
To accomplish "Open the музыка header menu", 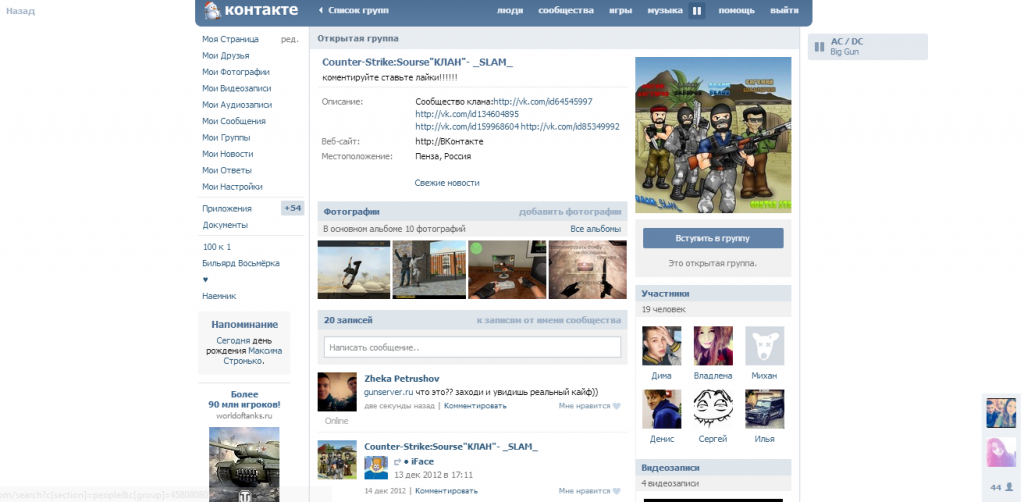I will pyautogui.click(x=664, y=10).
